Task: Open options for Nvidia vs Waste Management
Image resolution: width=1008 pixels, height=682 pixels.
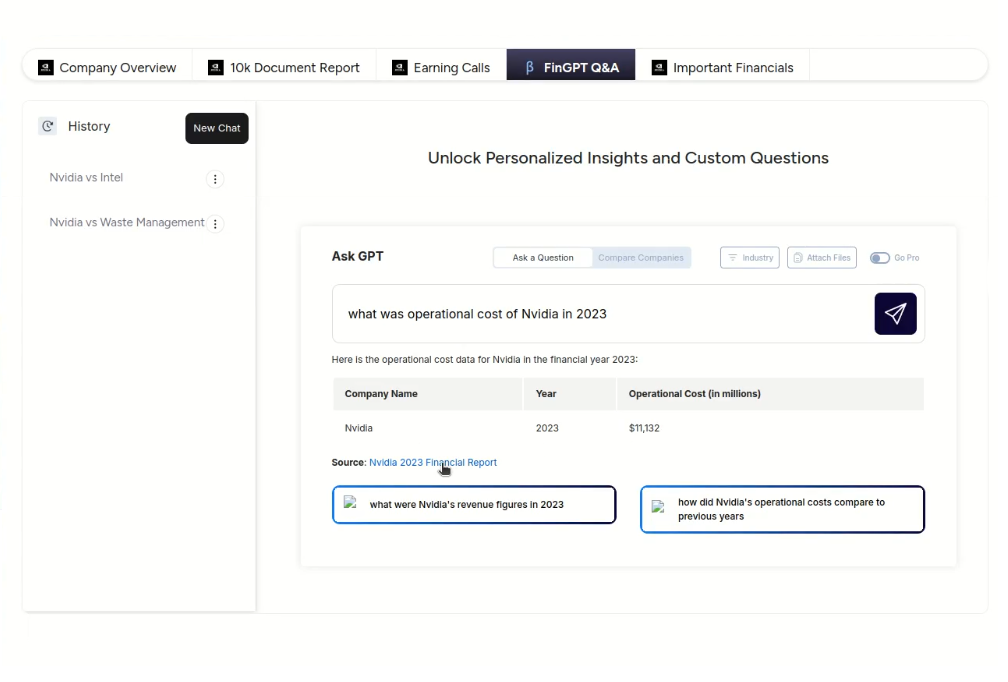Action: (215, 224)
